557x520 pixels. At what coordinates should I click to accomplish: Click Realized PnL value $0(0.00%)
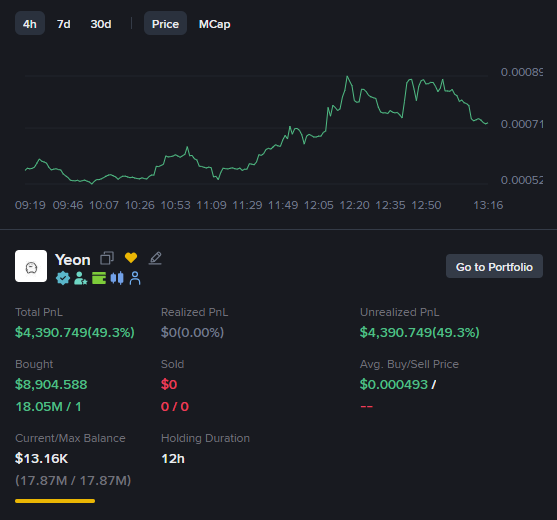192,332
